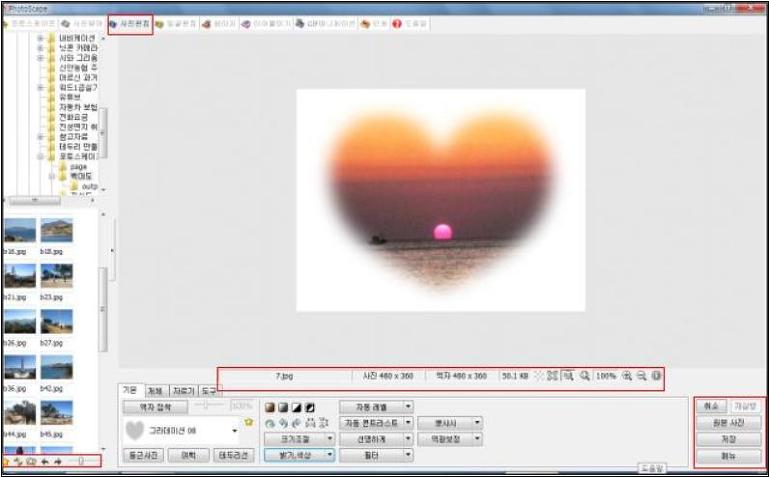Open the 밝기,색상 dropdown arrow
769x477 pixels.
pos(329,455)
